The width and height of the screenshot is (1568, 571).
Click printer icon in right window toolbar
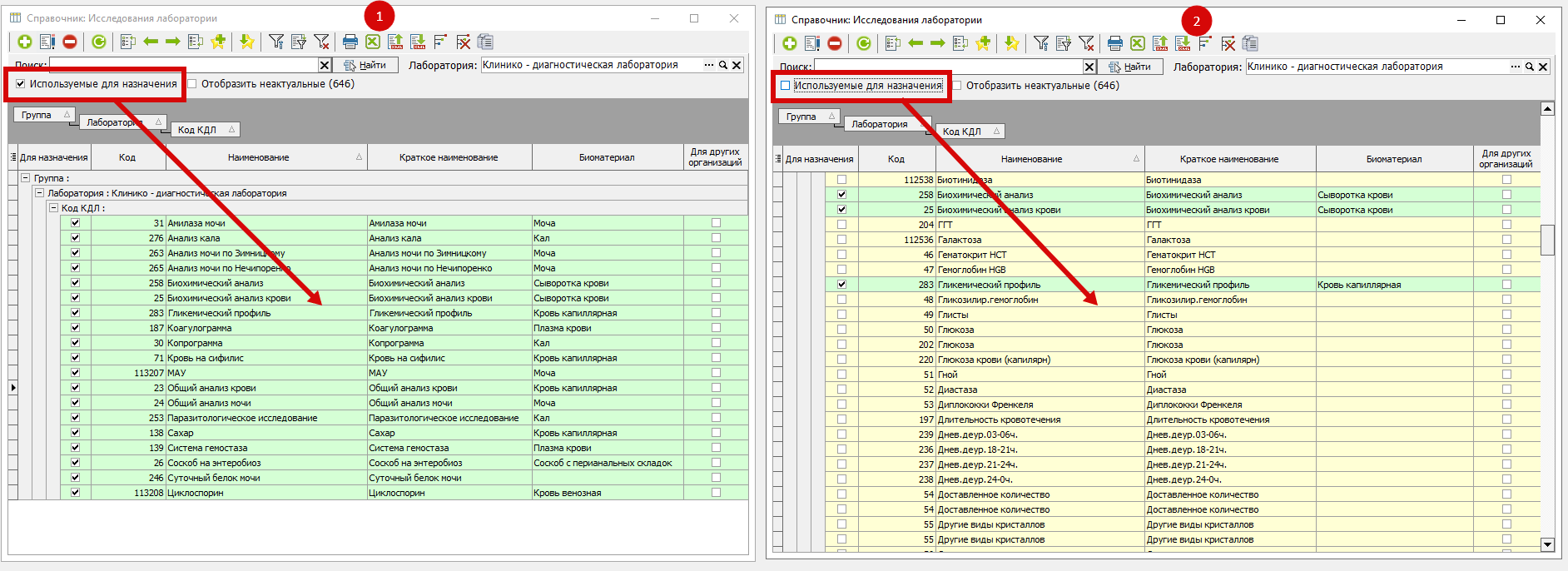point(1115,43)
